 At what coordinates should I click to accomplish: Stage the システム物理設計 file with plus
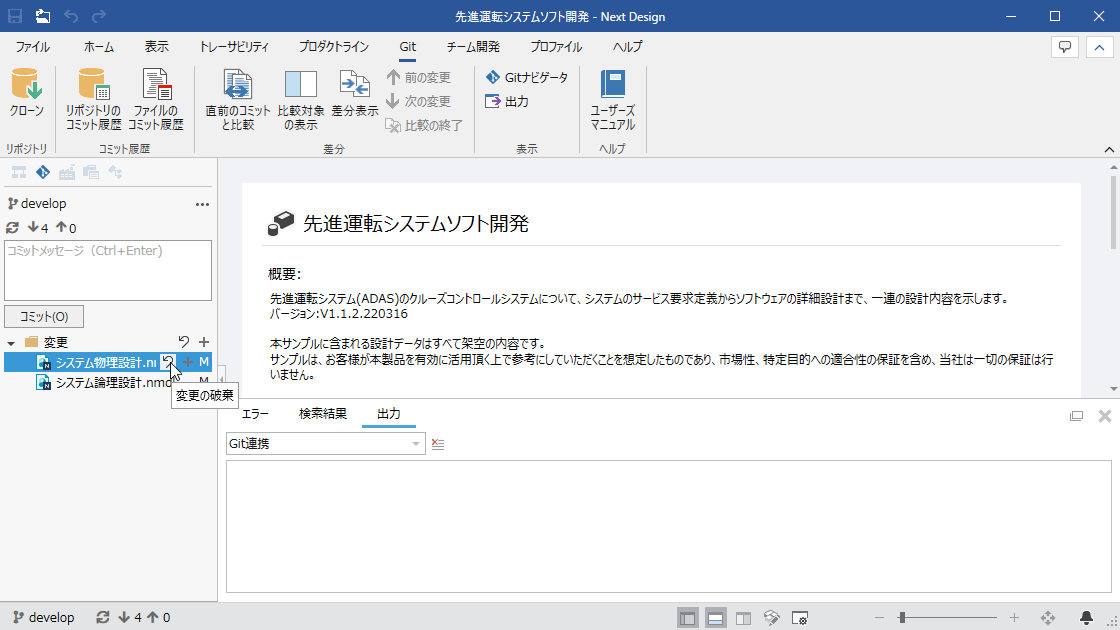(x=188, y=362)
